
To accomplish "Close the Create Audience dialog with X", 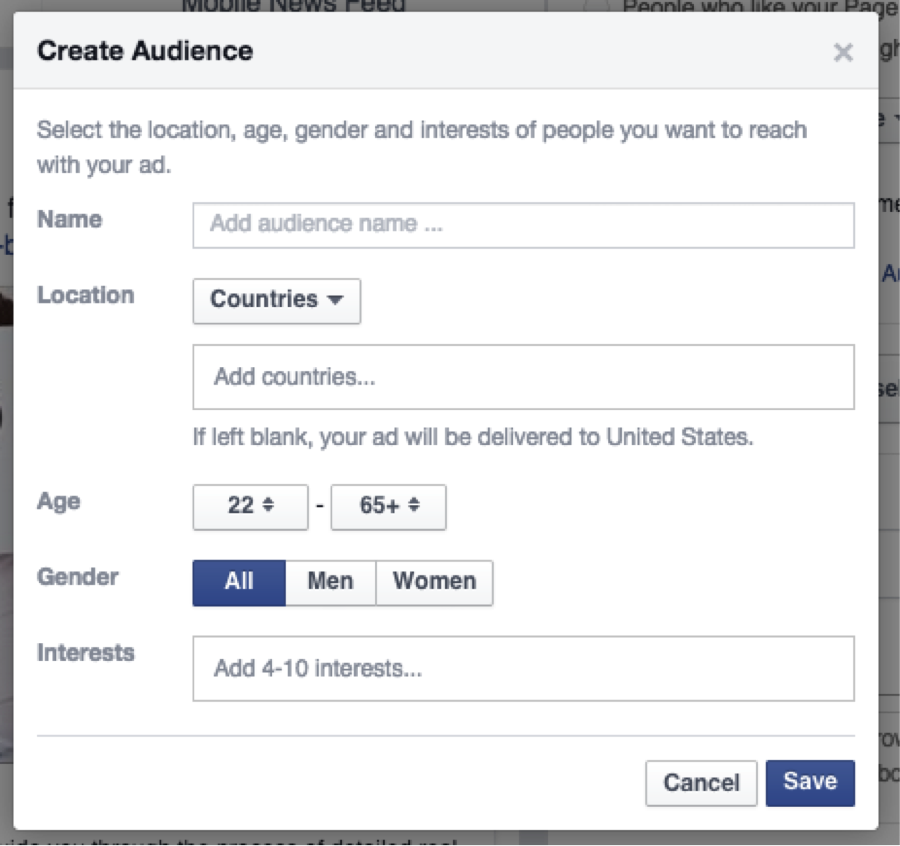I will point(843,53).
